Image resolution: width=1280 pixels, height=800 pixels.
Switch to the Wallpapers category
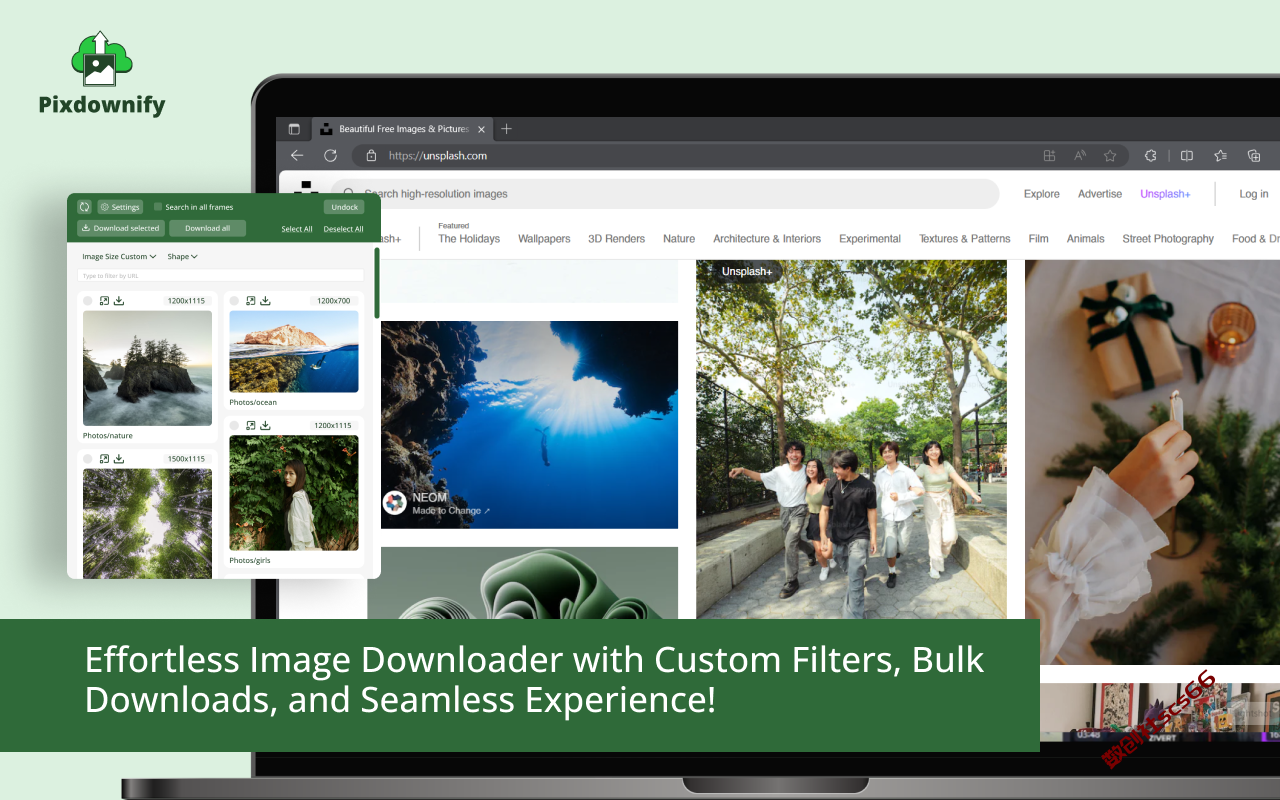coord(544,239)
